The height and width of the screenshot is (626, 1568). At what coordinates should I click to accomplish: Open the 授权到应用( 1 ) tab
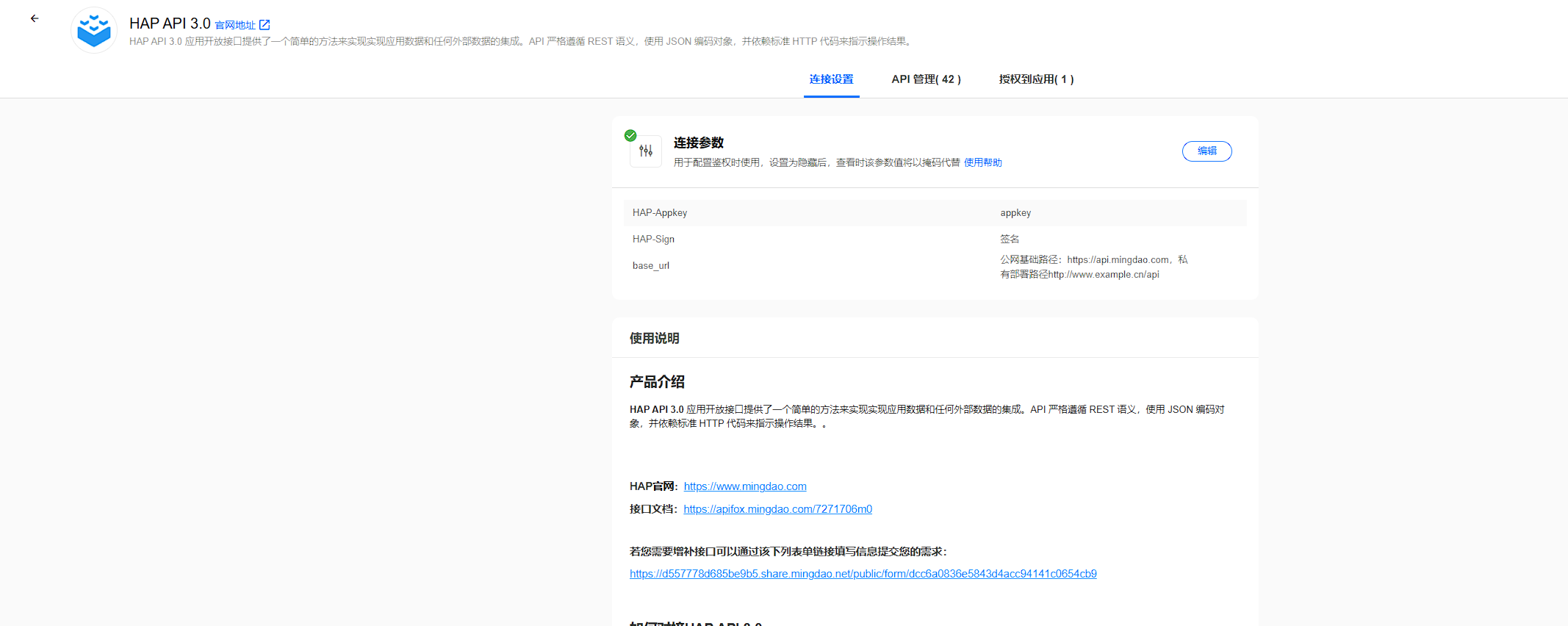[1037, 79]
